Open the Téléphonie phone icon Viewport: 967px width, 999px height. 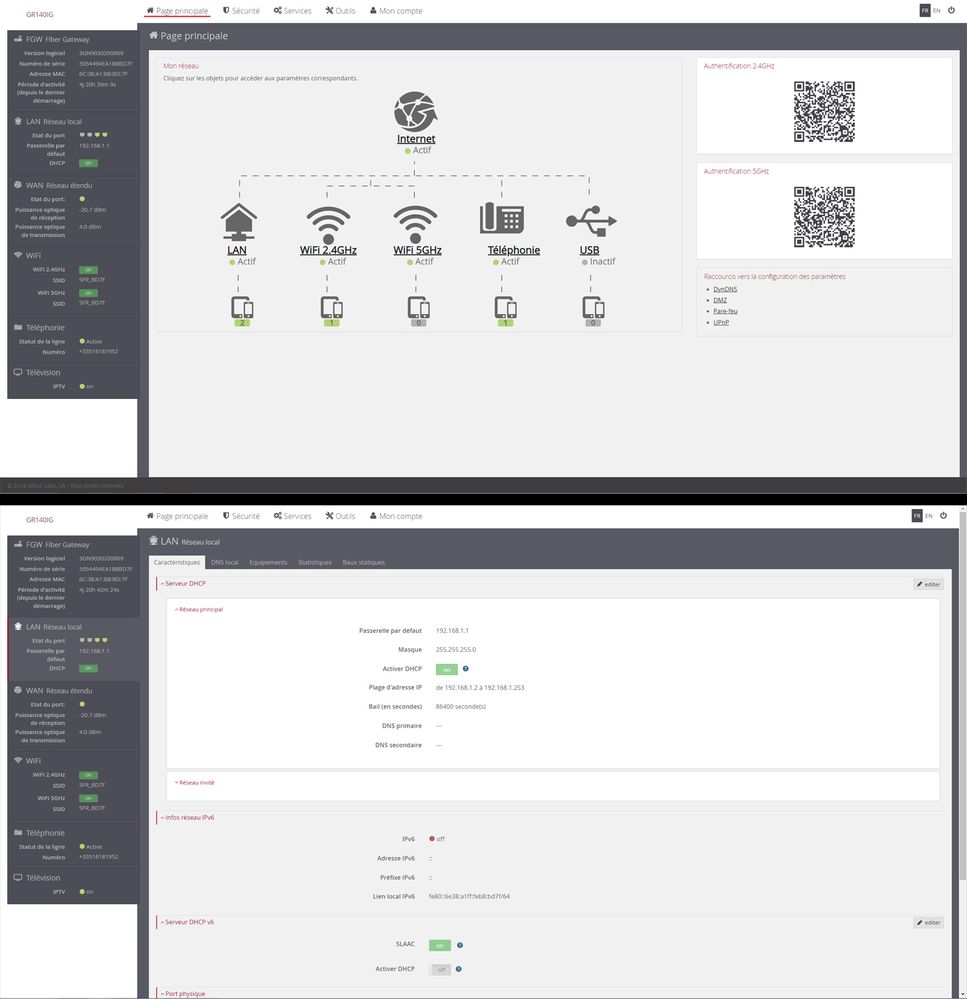tap(502, 220)
